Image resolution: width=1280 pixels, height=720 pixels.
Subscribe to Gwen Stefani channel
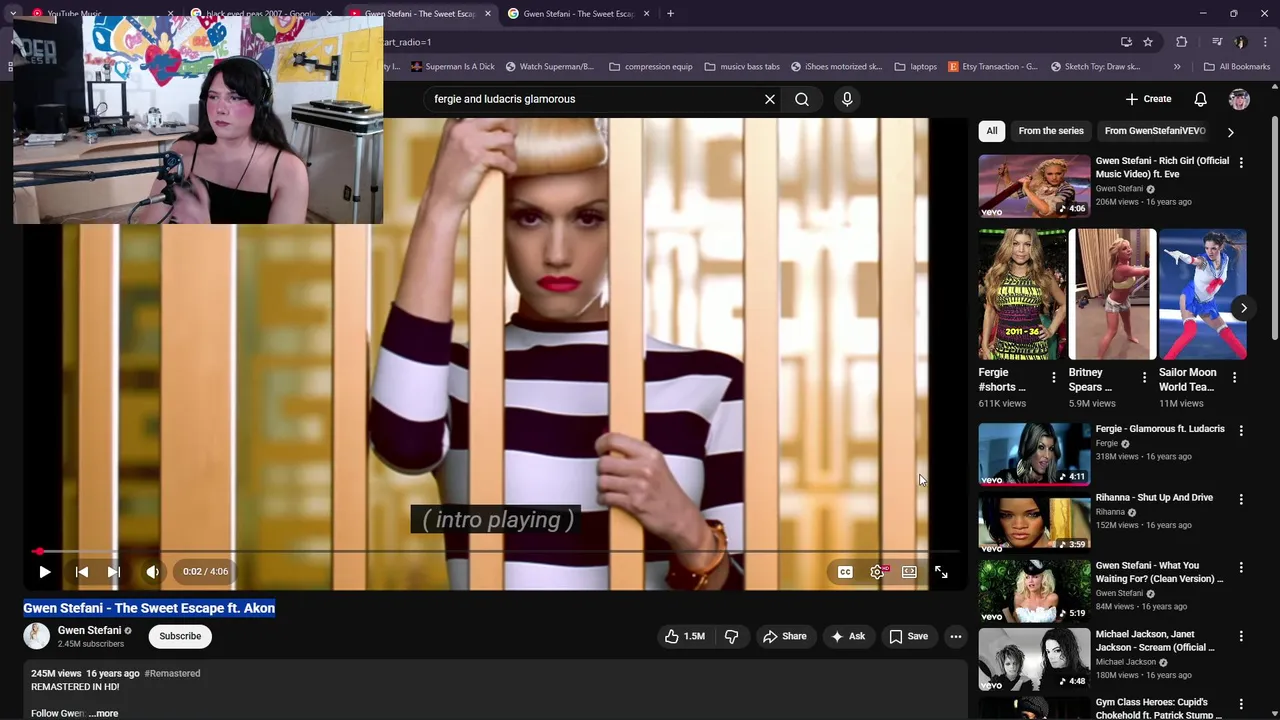180,636
